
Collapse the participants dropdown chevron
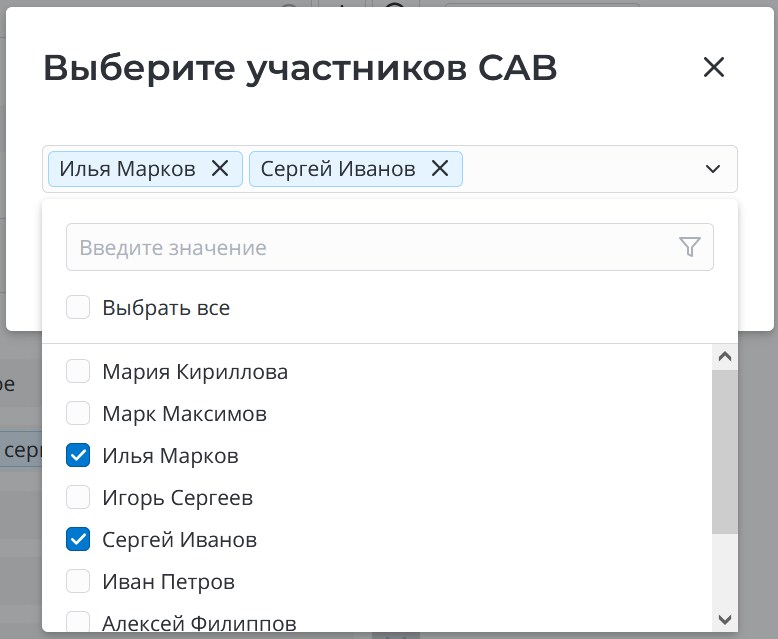(713, 169)
